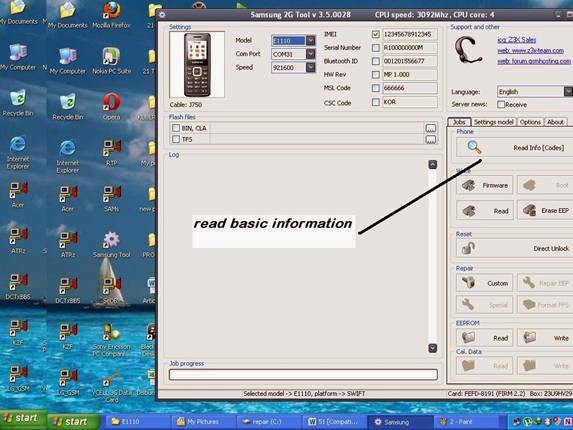Click the Job progress bar
This screenshot has width=573, height=430.
pyautogui.click(x=303, y=374)
